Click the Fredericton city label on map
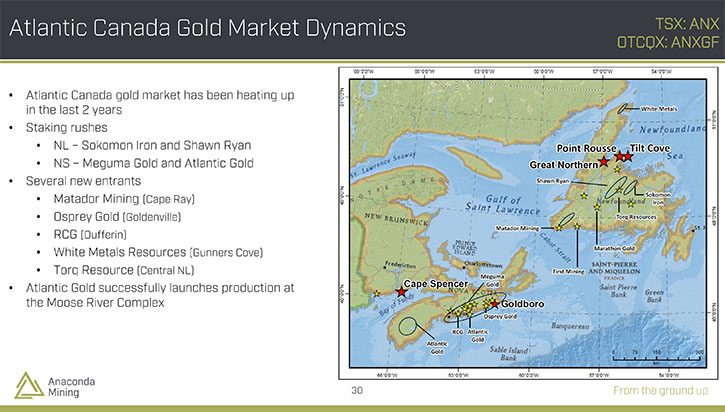The height and width of the screenshot is (412, 725). tap(400, 265)
